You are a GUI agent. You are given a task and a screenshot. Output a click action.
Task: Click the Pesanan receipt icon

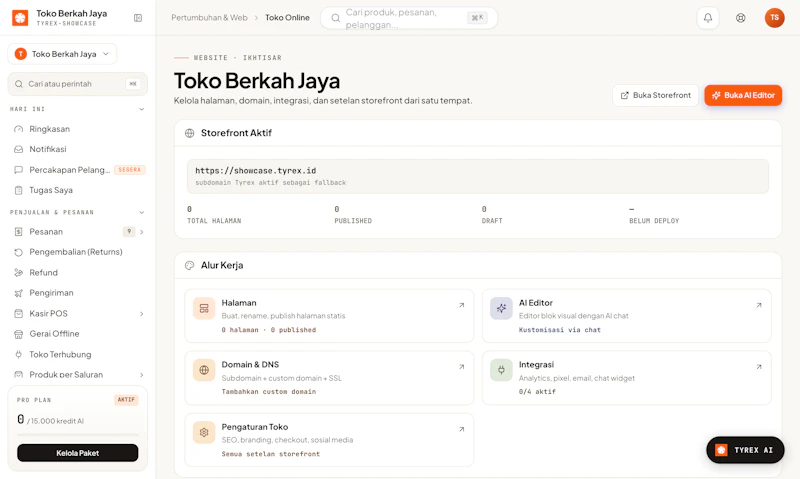tap(18, 232)
